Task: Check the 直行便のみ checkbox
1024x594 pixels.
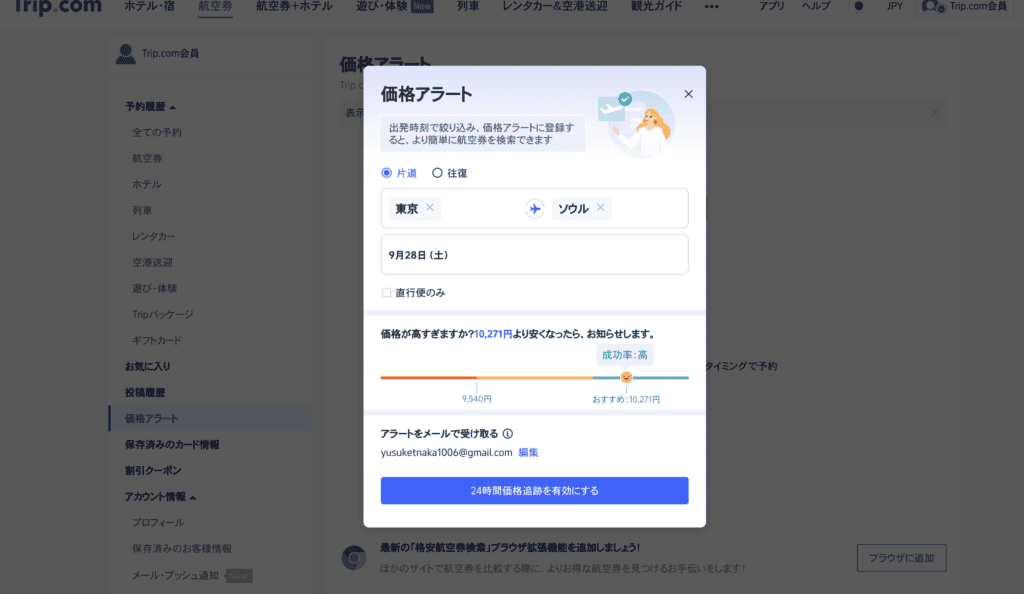Action: 387,292
